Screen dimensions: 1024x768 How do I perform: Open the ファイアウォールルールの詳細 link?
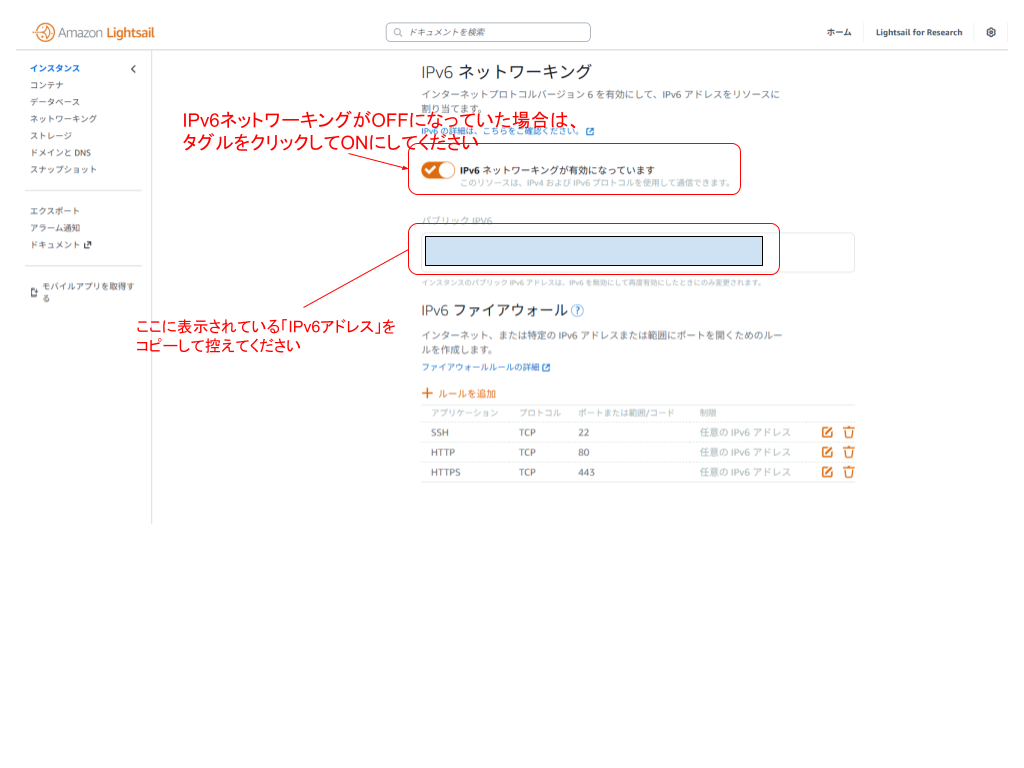[x=483, y=367]
